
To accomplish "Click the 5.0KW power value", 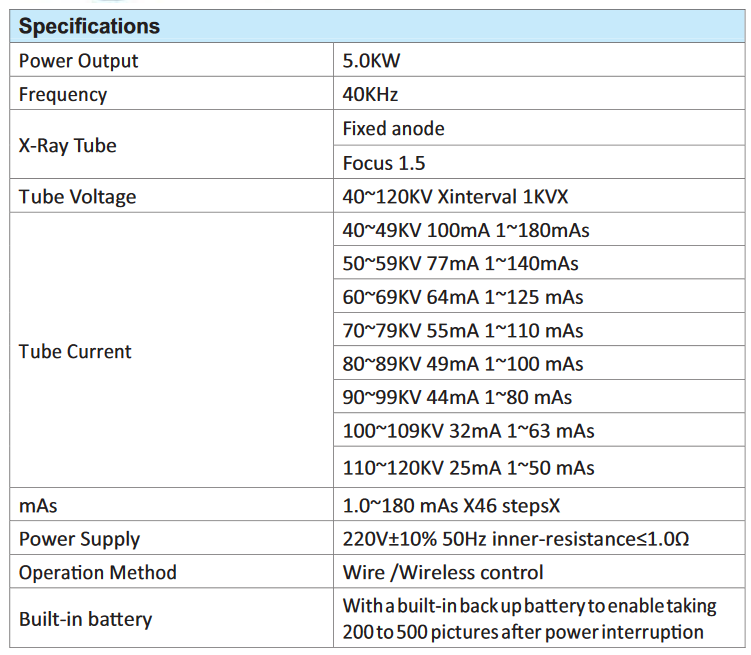I will click(x=372, y=61).
